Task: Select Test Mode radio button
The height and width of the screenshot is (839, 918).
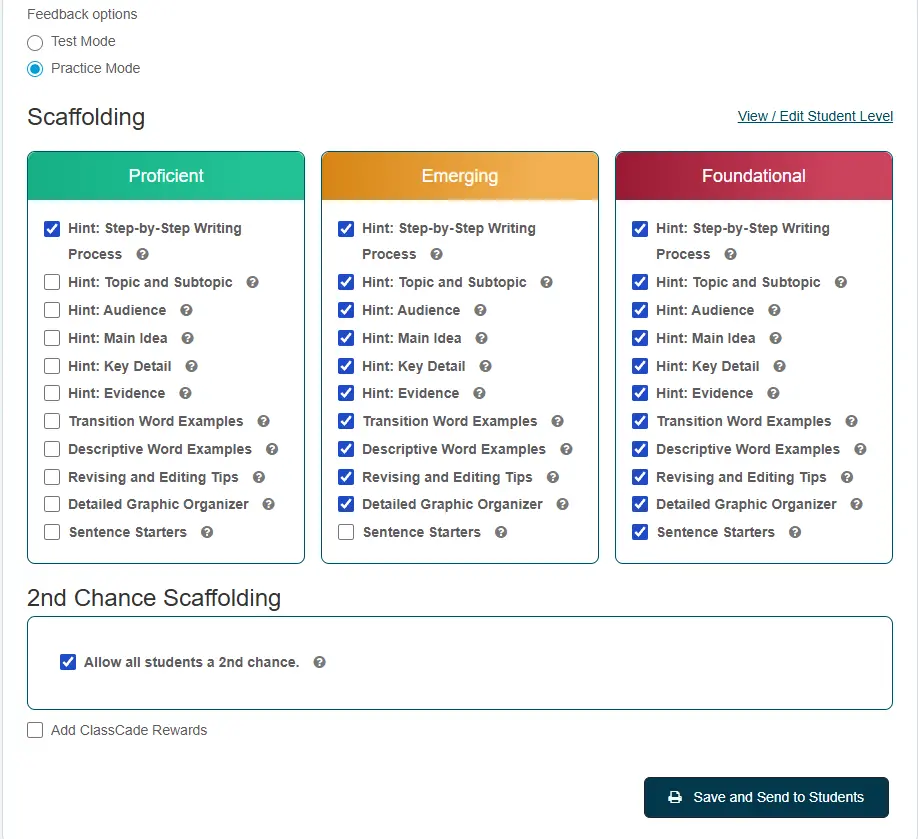Action: click(35, 42)
